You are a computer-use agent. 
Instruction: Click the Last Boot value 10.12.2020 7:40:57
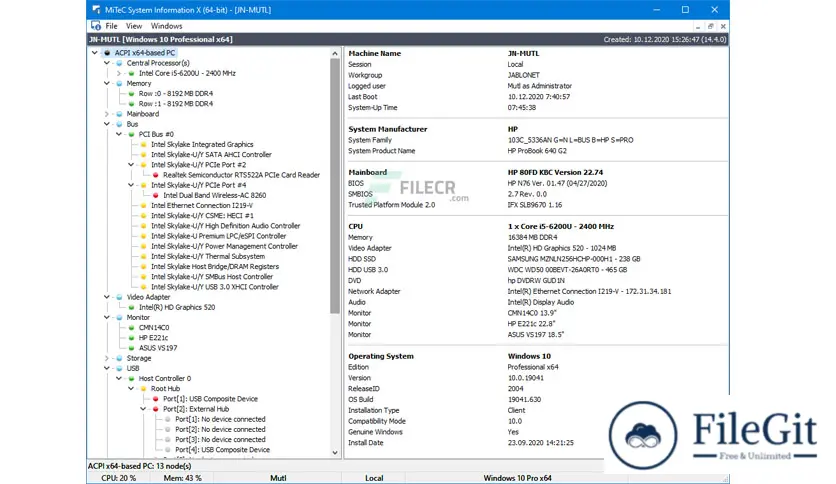538,97
